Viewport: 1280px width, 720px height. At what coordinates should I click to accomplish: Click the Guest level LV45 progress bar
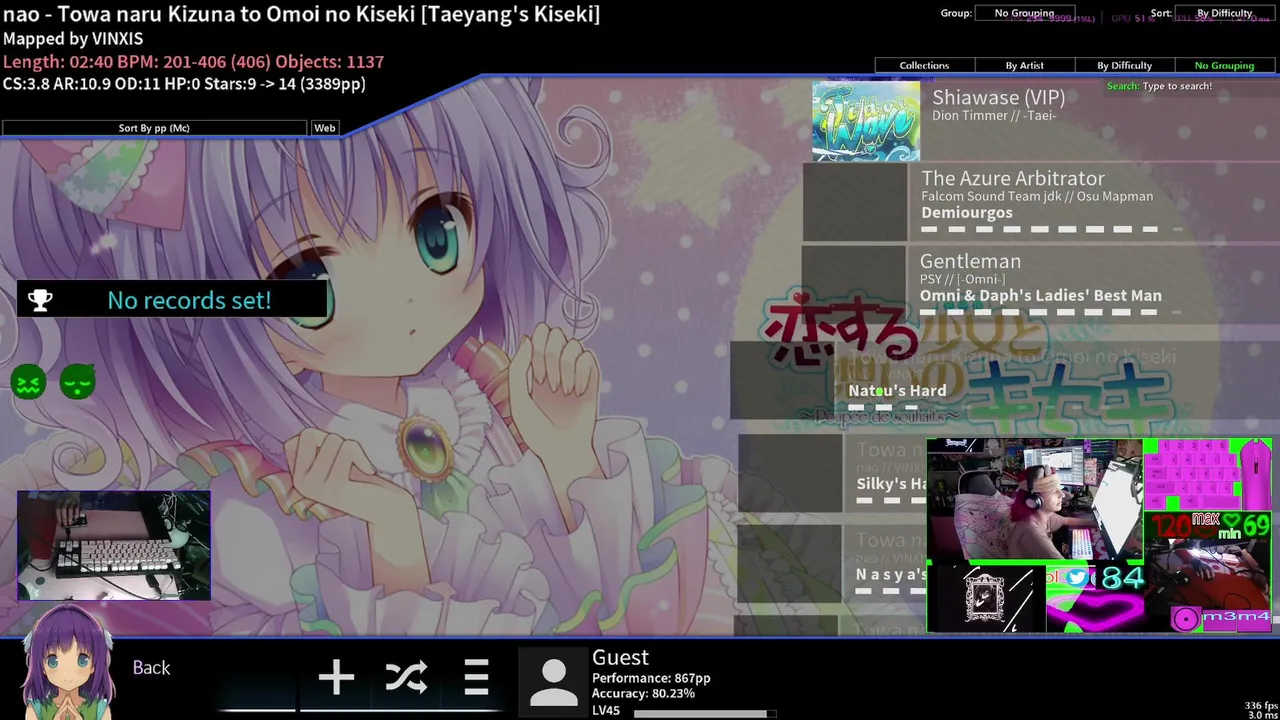click(x=705, y=714)
